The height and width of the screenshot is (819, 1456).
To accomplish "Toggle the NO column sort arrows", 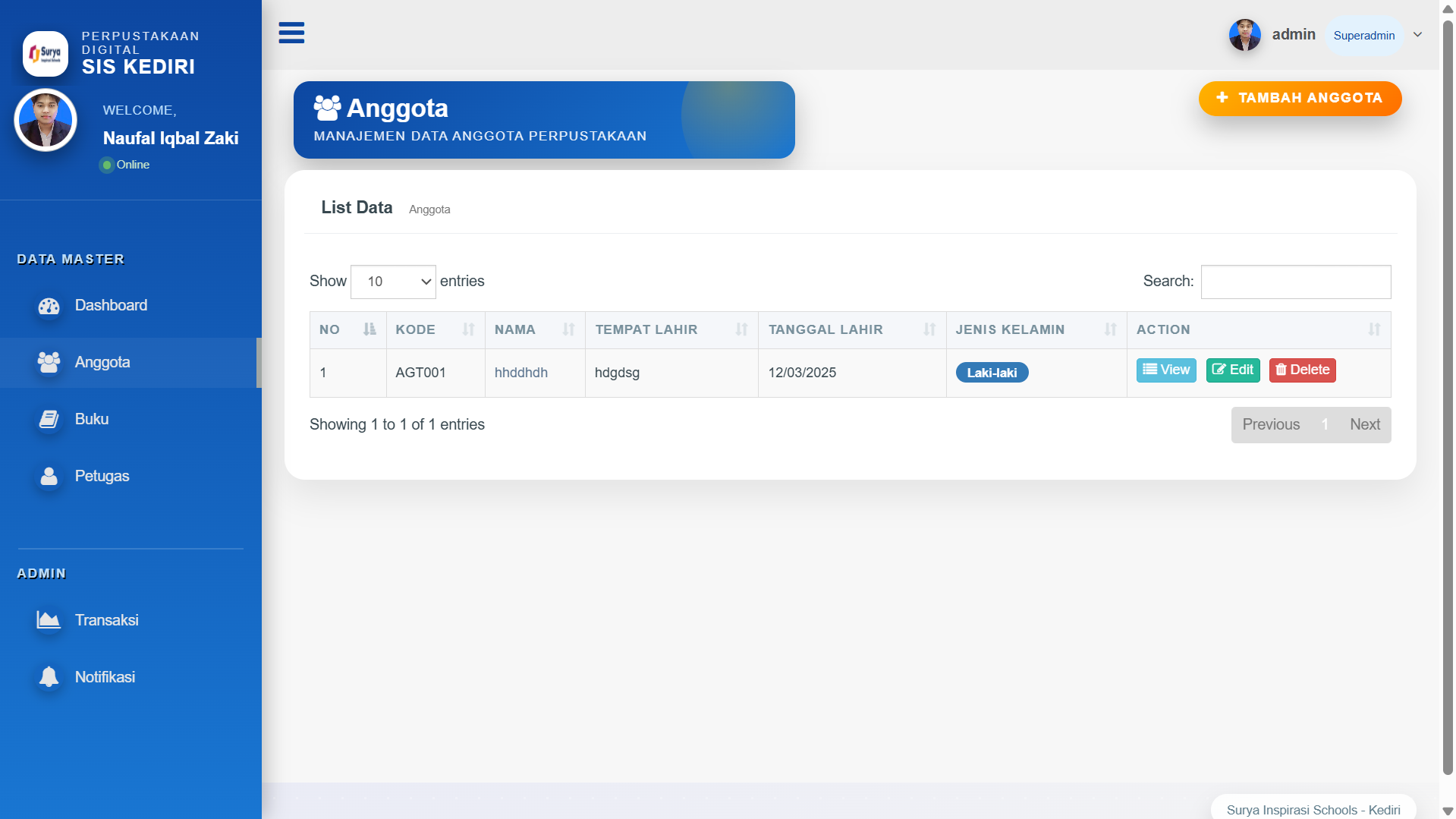I will pyautogui.click(x=370, y=329).
